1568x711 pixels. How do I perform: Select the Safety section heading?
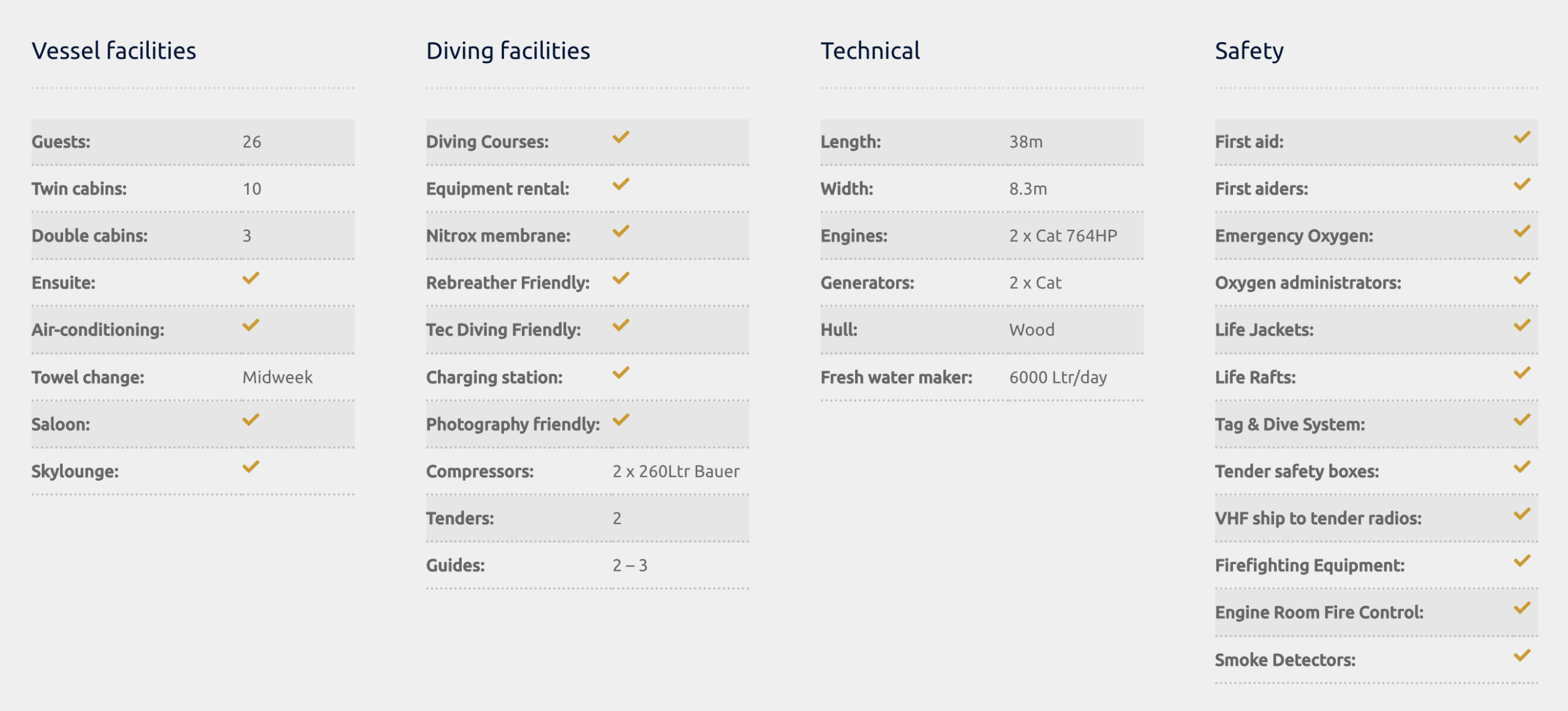coord(1249,51)
